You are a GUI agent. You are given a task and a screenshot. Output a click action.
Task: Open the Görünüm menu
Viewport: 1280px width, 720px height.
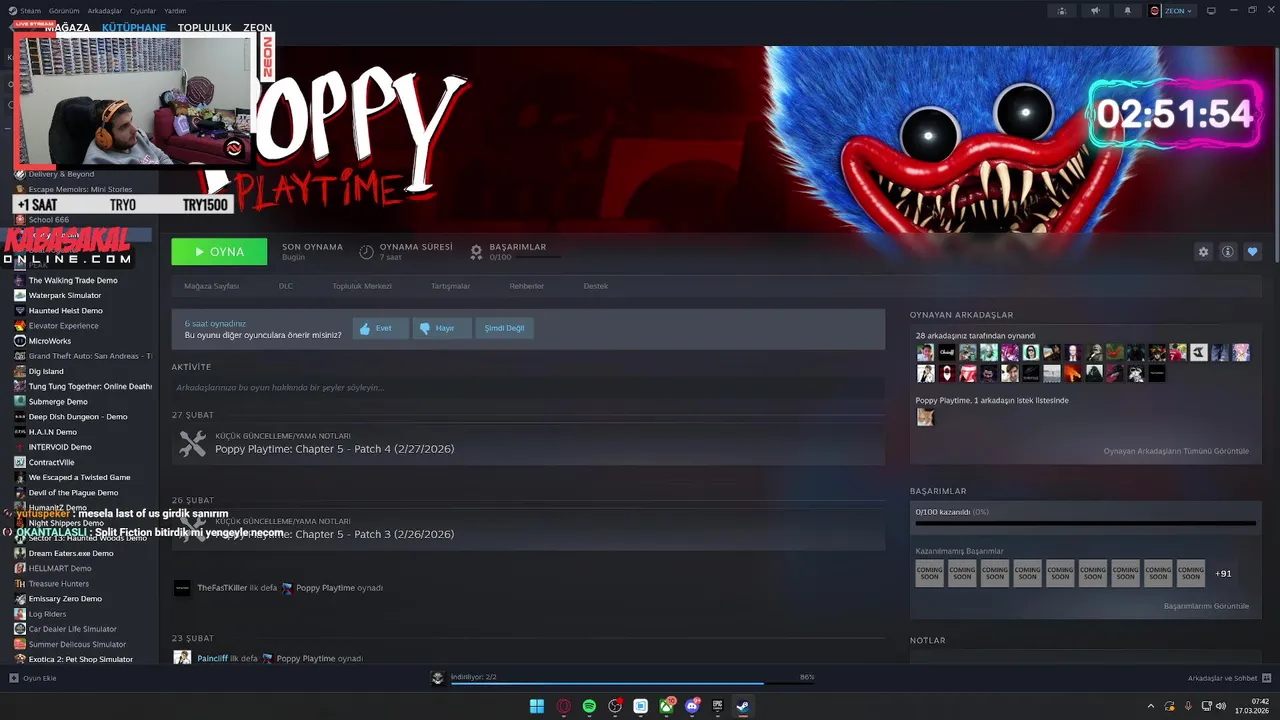click(x=64, y=11)
